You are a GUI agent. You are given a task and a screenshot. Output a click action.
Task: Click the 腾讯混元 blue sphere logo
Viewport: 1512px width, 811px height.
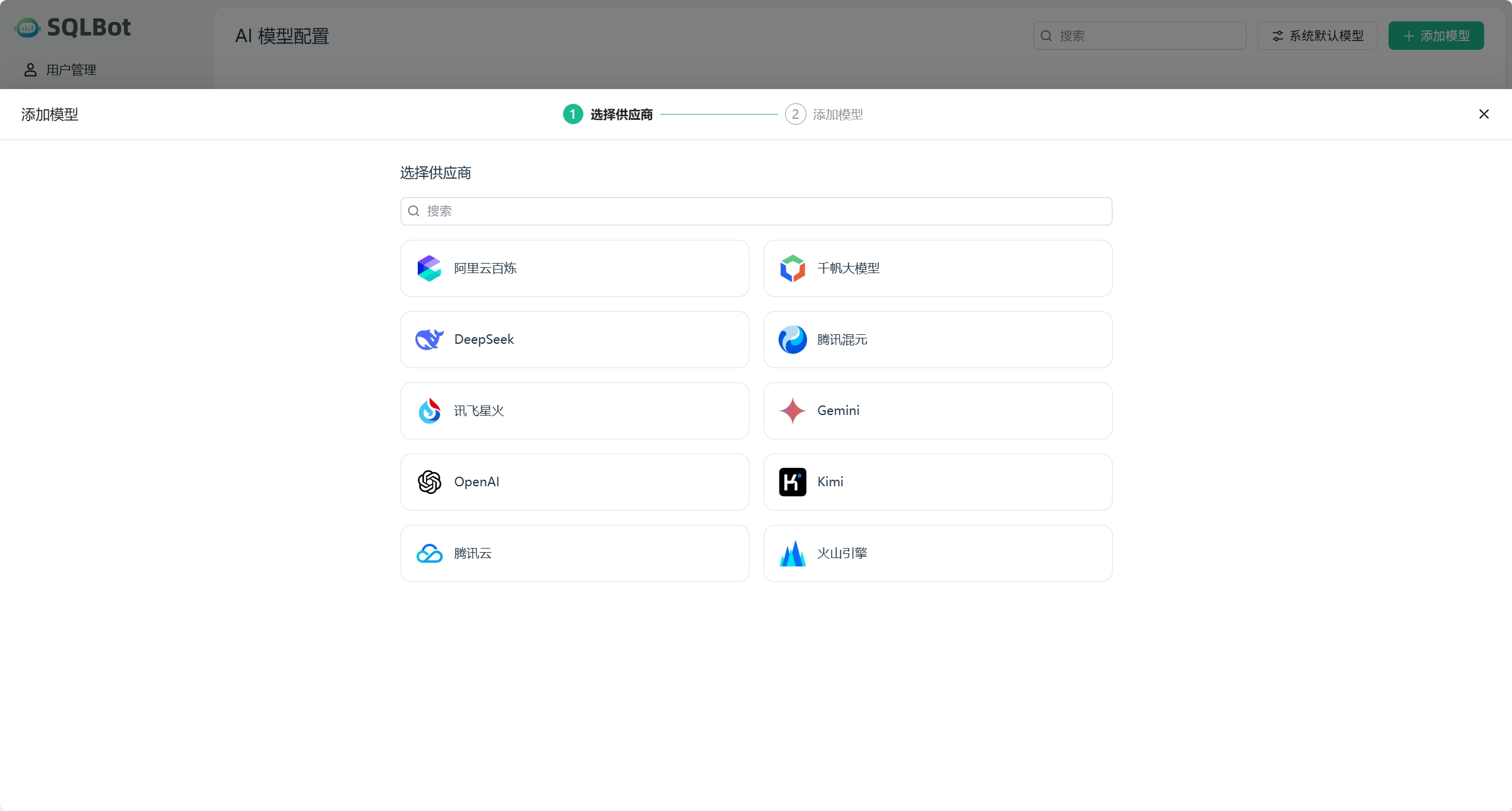(792, 340)
